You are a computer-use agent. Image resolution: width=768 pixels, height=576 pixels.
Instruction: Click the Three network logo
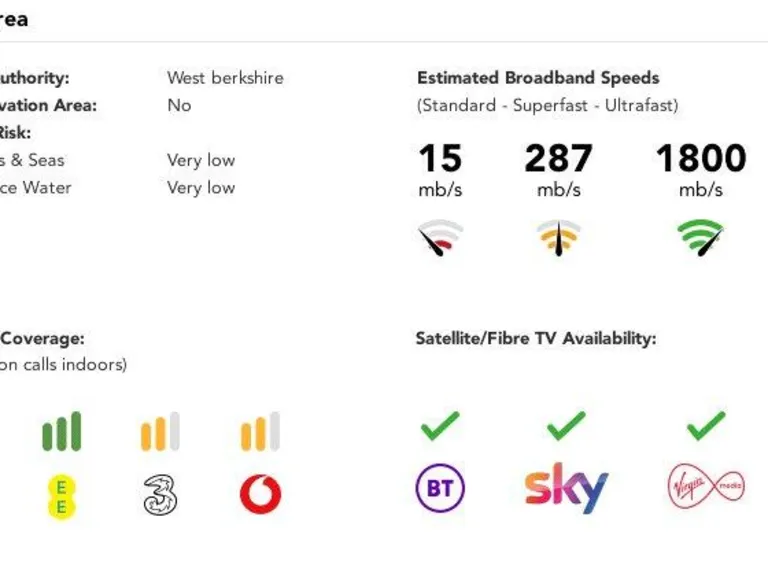click(x=160, y=495)
